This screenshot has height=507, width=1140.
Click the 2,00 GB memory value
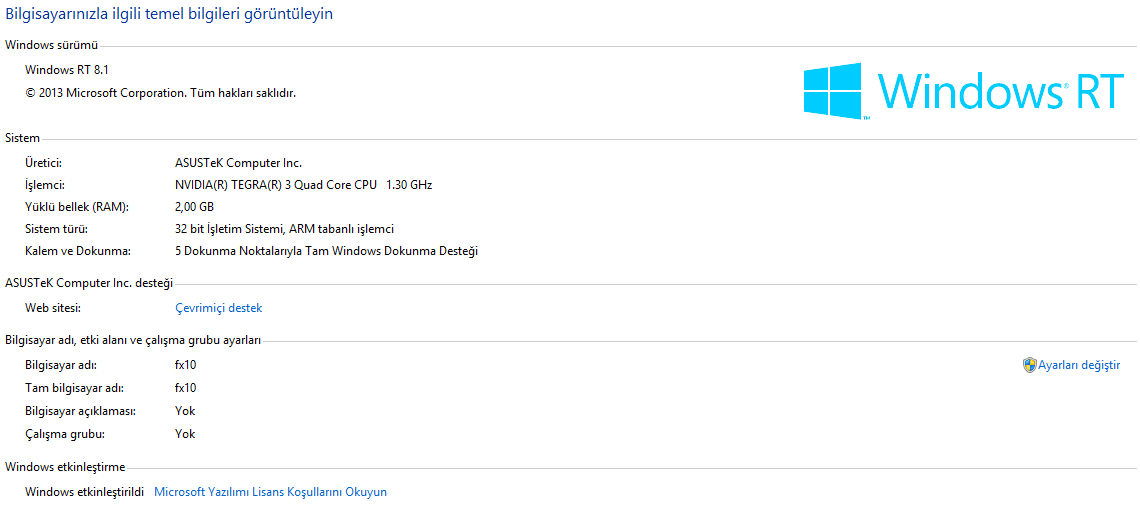pyautogui.click(x=194, y=207)
